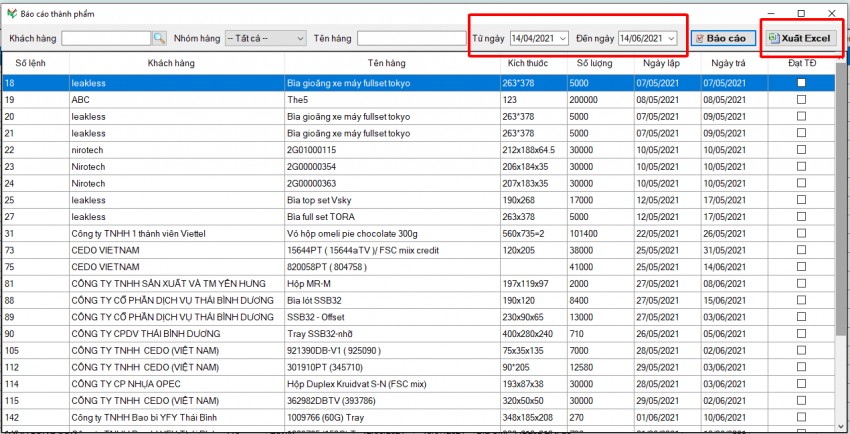Toggle Đạt TĐ checkbox for order 105
This screenshot has width=850, height=434.
(800, 350)
